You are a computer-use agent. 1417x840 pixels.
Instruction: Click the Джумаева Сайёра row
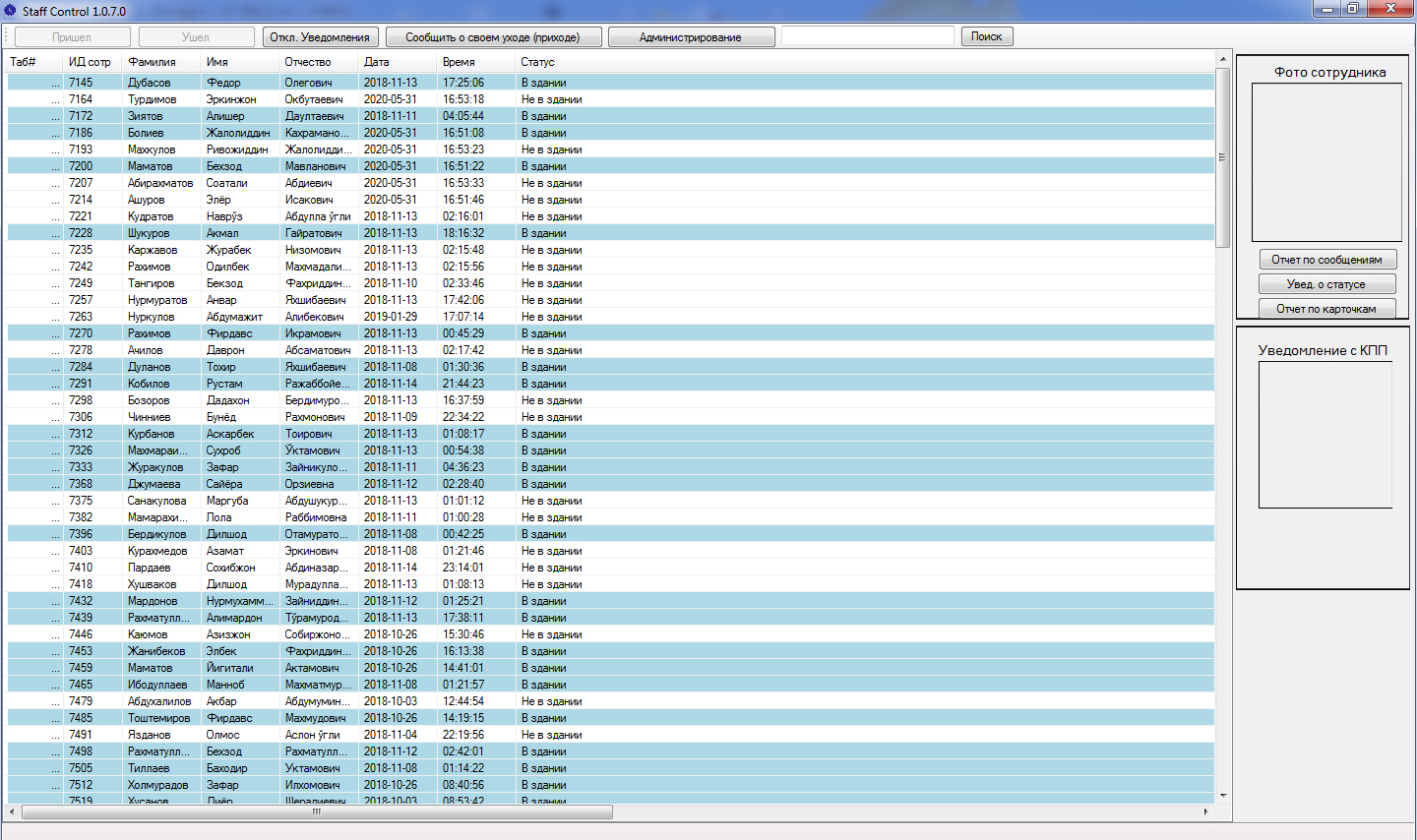pyautogui.click(x=611, y=484)
